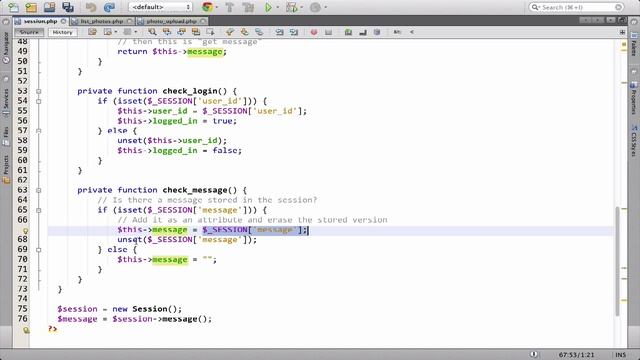Viewport: 640px width, 360px height.
Task: Collapse the else block fold on line 57
Action: tap(39, 131)
